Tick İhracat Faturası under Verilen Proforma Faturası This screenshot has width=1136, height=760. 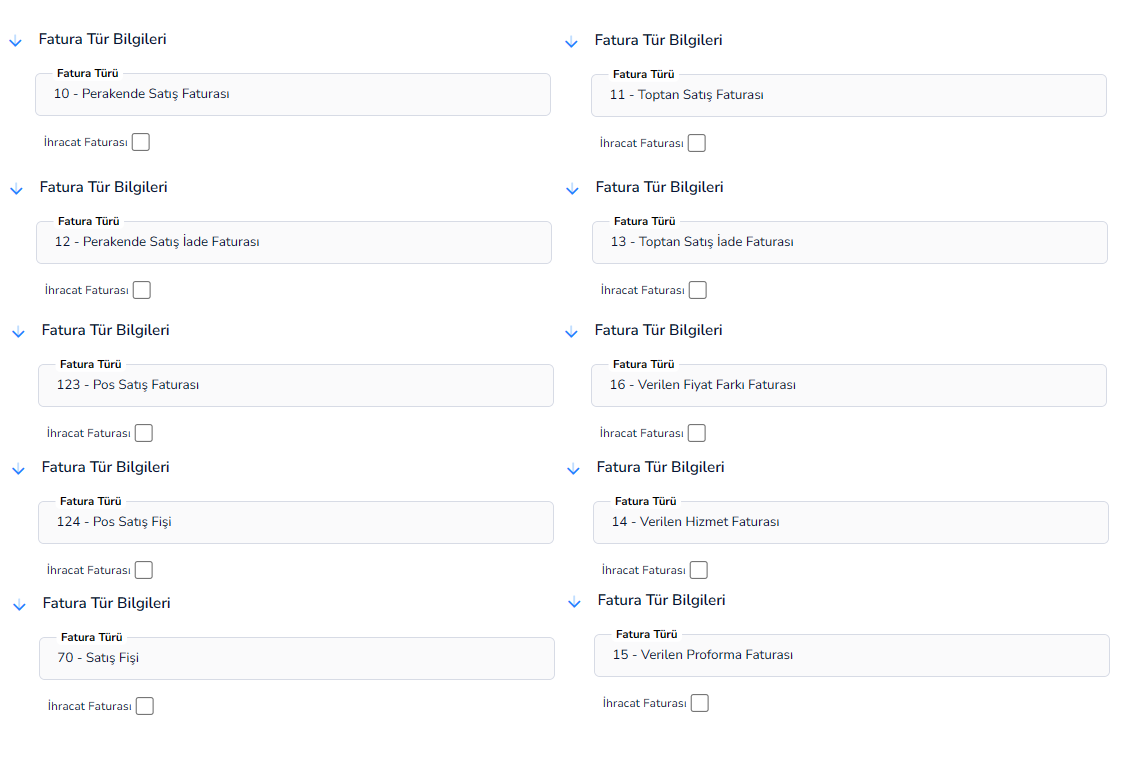pyautogui.click(x=700, y=703)
